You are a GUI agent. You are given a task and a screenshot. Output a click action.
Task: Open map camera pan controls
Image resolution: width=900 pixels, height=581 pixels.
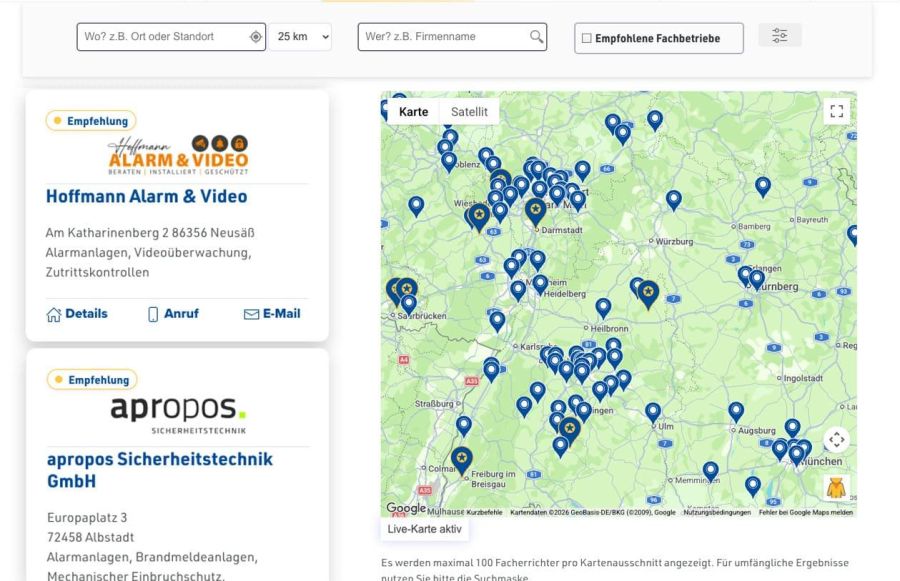tap(836, 440)
